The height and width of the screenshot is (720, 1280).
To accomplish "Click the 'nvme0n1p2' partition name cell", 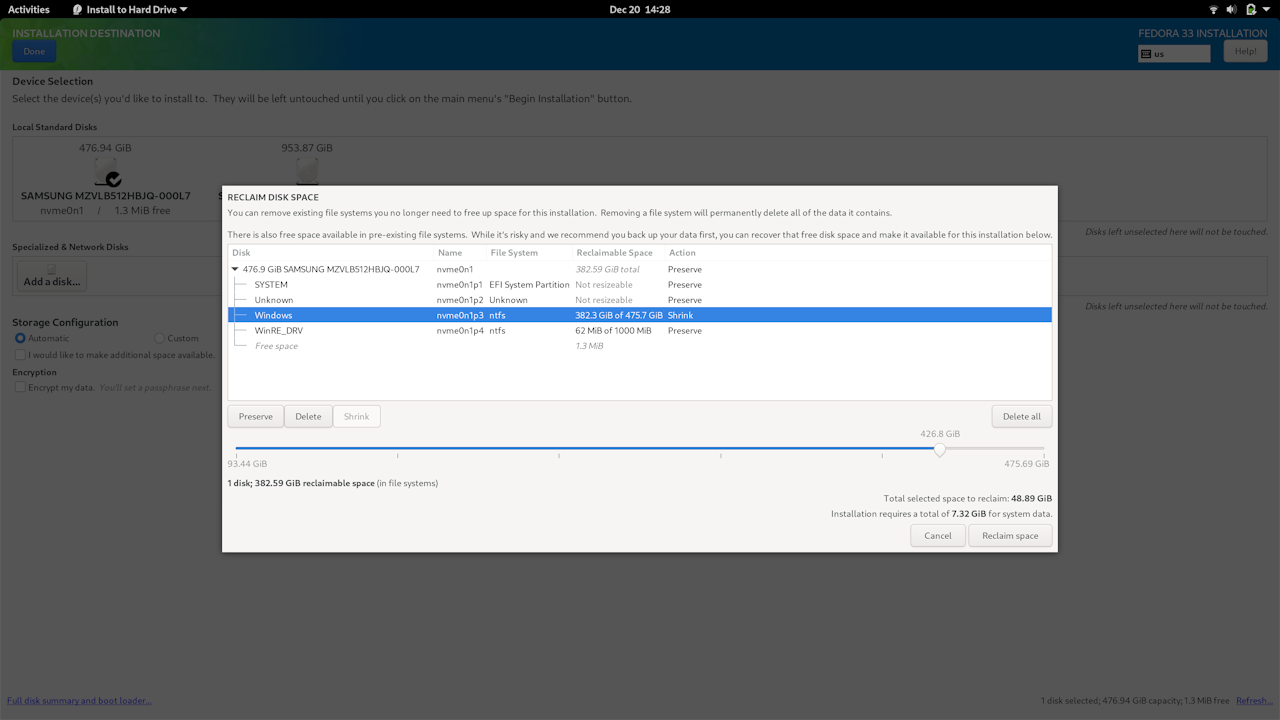I will (x=460, y=300).
